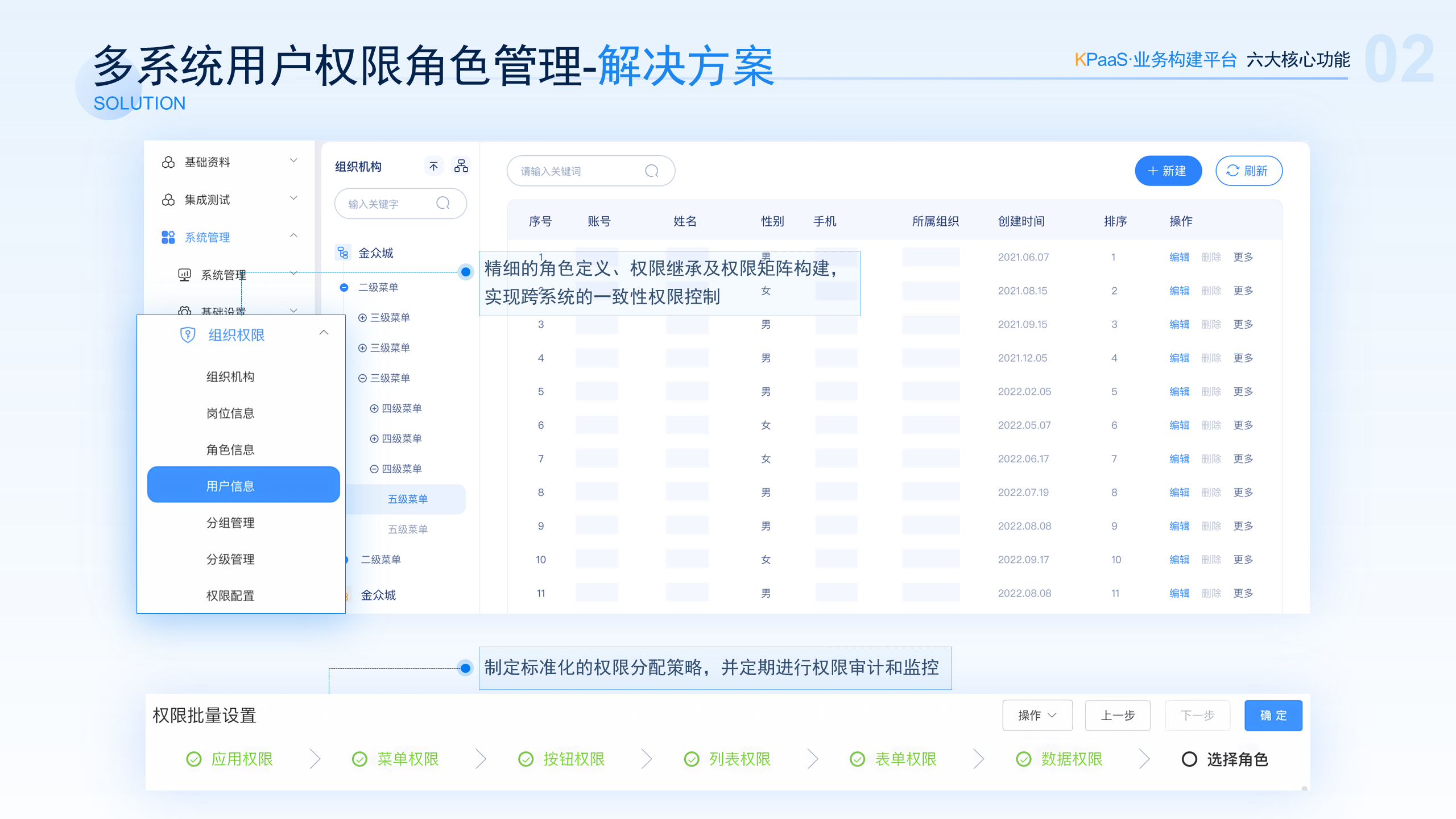This screenshot has height=819, width=1456.
Task: Click the collapse-to-top icon beside 组织机构
Action: click(x=433, y=166)
